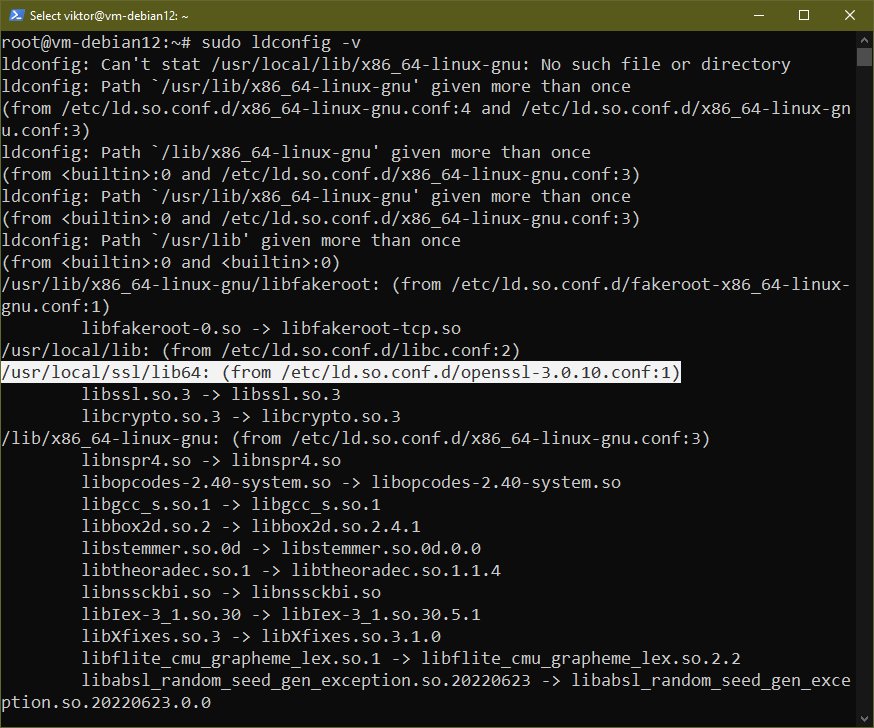Maximize the terminal window
The width and height of the screenshot is (874, 728).
coord(804,15)
